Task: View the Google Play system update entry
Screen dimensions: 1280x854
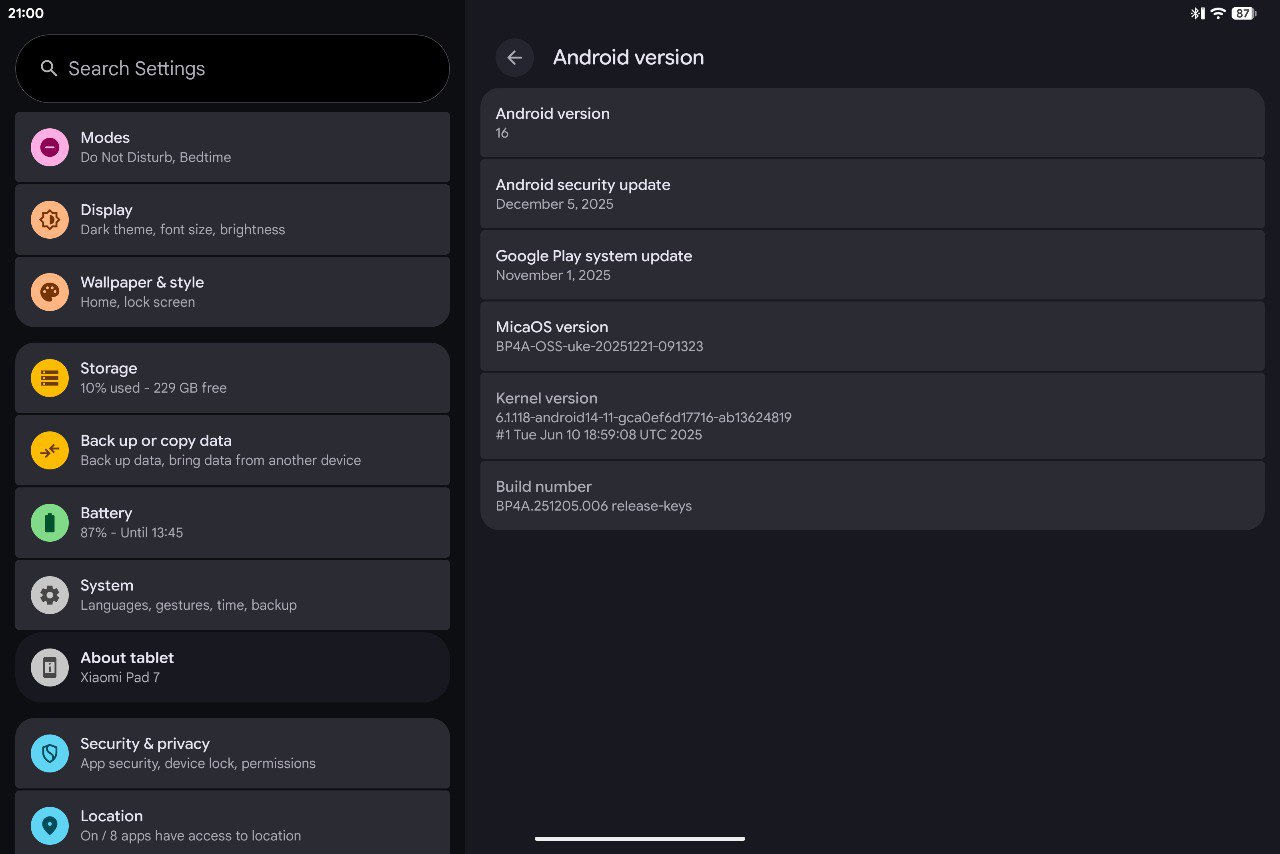Action: tap(872, 264)
